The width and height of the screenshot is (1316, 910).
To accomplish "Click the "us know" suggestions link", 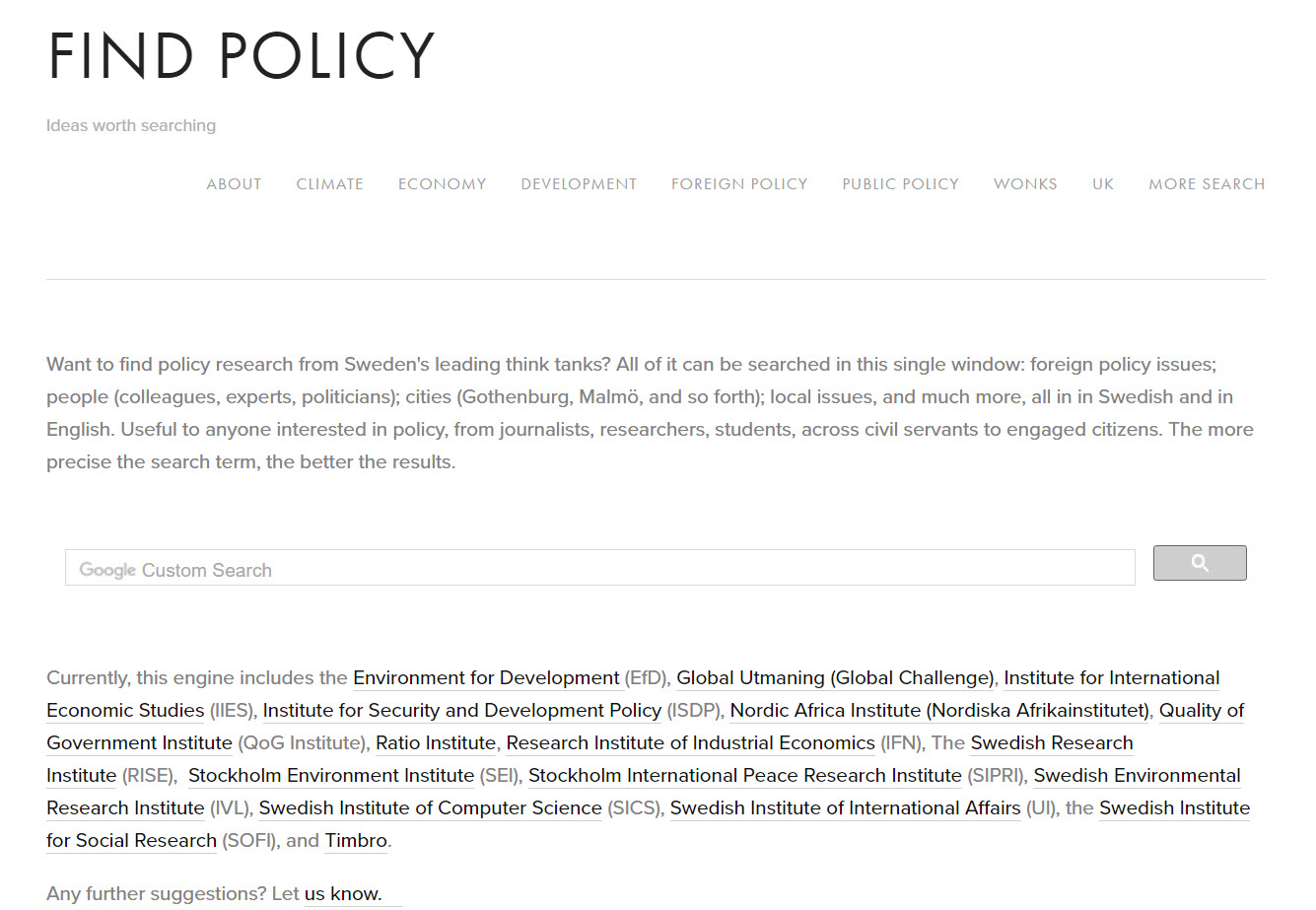I will (x=343, y=894).
